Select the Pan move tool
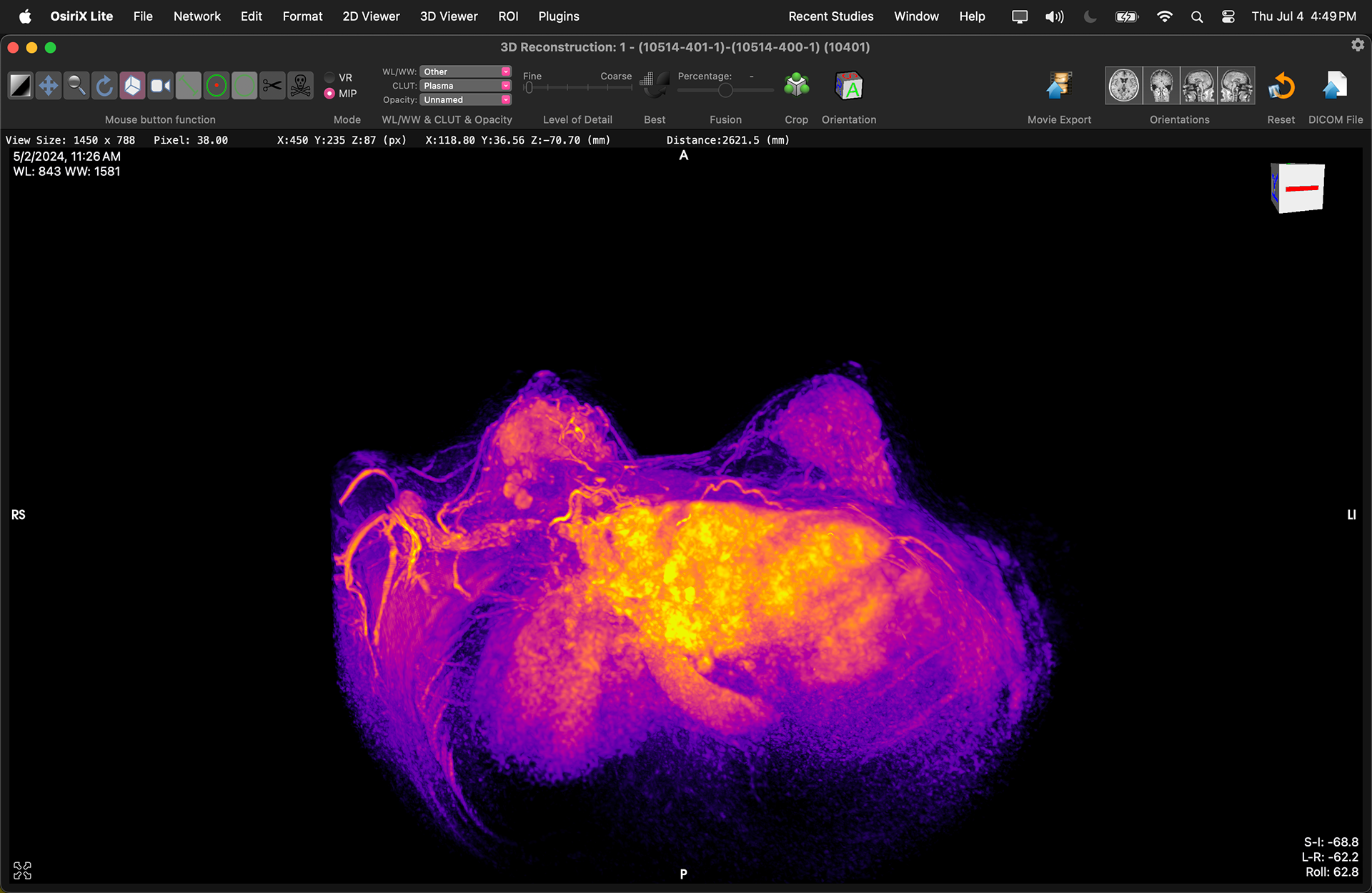The image size is (1372, 893). 48,87
